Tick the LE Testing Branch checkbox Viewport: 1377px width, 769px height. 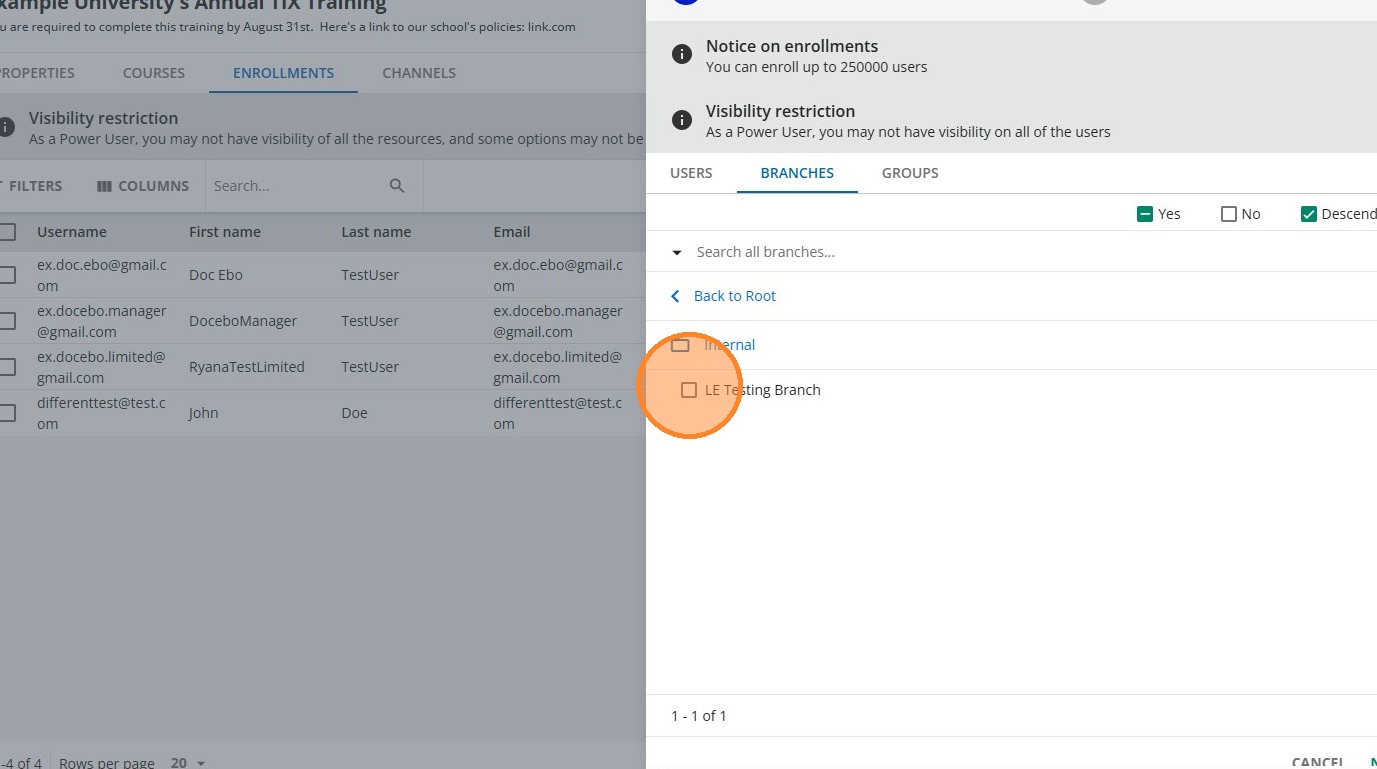689,390
